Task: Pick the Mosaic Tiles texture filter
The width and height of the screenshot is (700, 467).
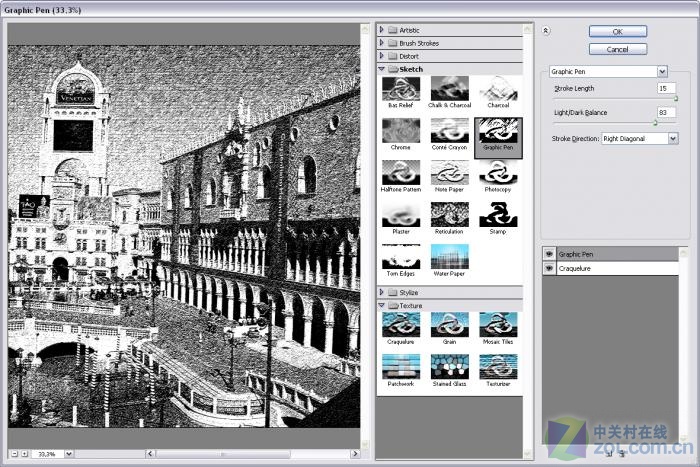Action: [x=498, y=324]
